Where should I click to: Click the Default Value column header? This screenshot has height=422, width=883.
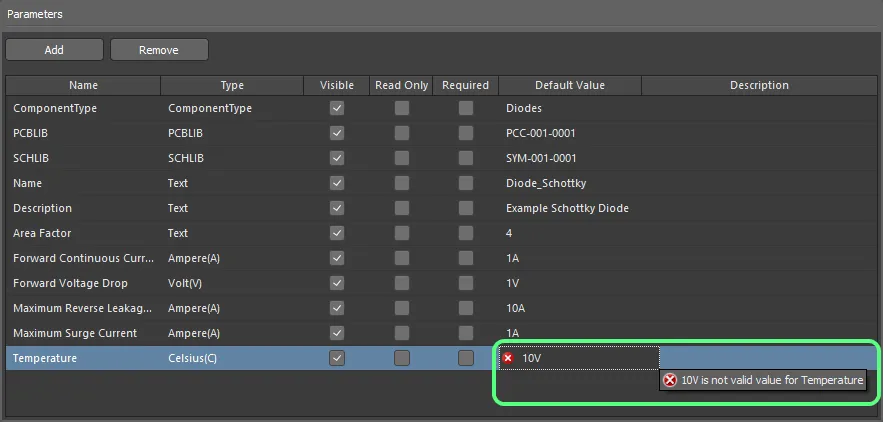coord(570,86)
